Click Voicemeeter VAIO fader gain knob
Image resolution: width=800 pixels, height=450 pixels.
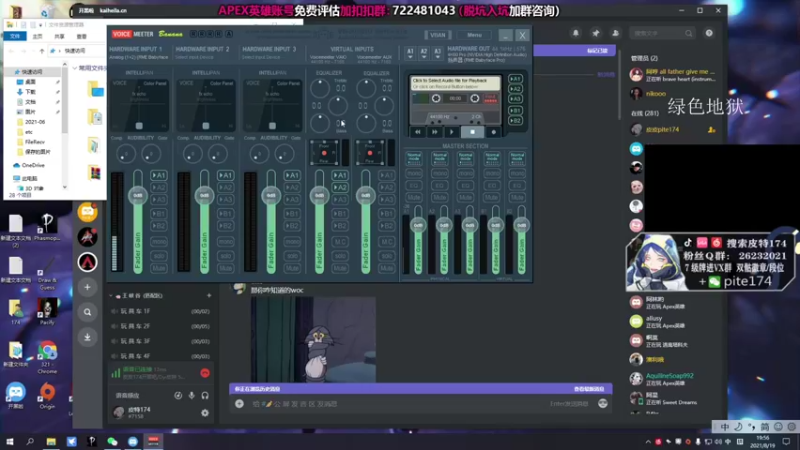coord(319,195)
